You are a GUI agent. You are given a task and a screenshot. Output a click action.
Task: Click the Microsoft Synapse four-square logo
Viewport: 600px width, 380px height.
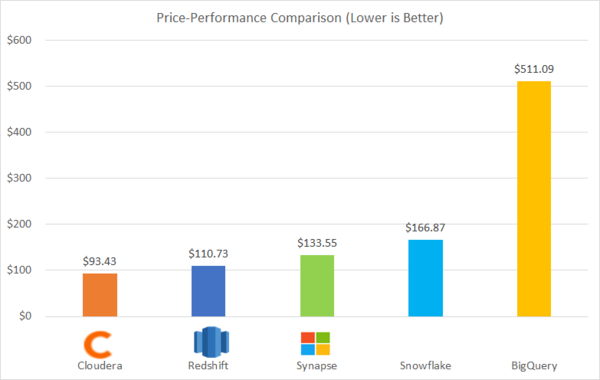(315, 343)
